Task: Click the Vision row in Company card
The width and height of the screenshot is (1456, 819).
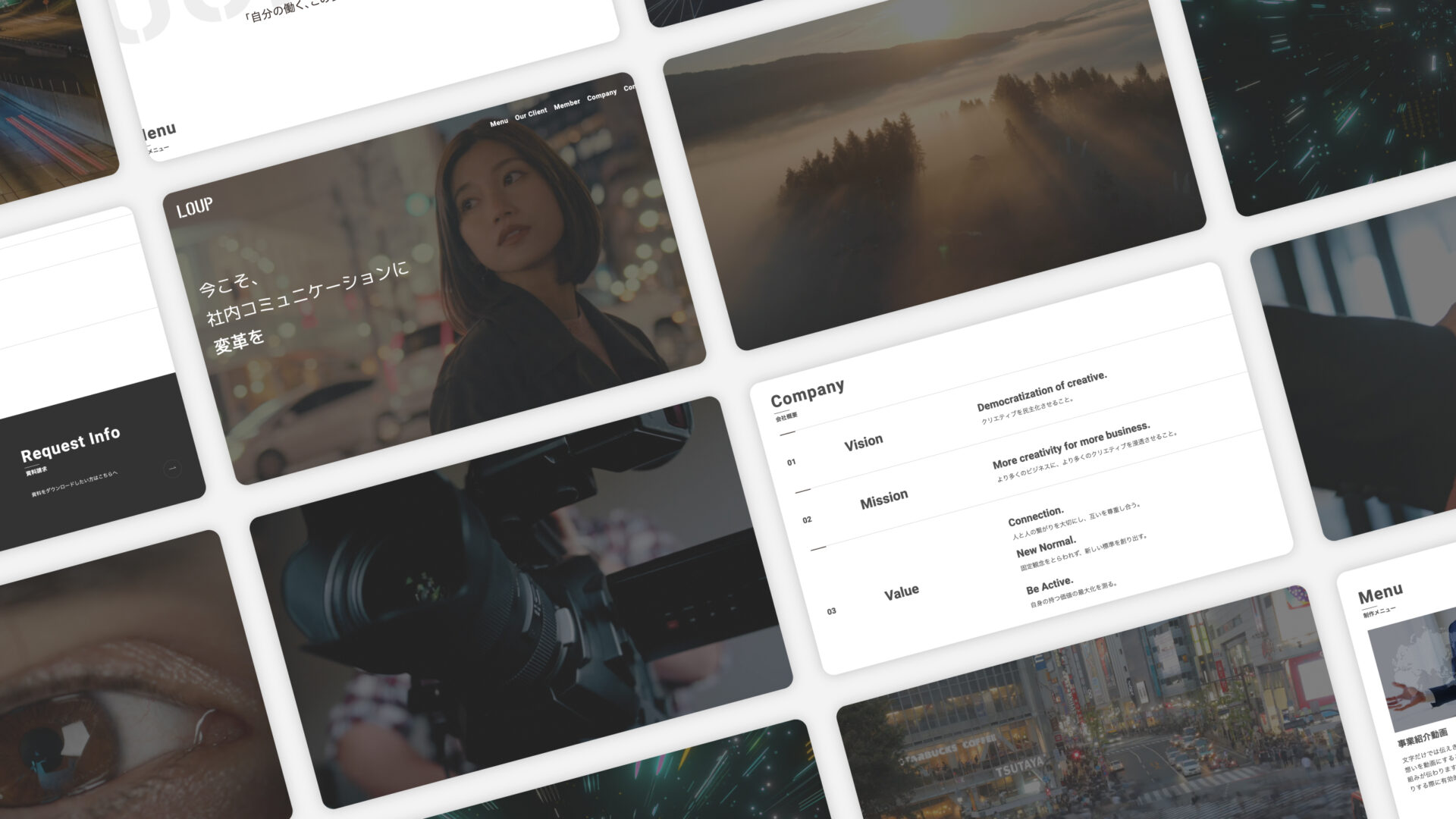Action: point(864,443)
